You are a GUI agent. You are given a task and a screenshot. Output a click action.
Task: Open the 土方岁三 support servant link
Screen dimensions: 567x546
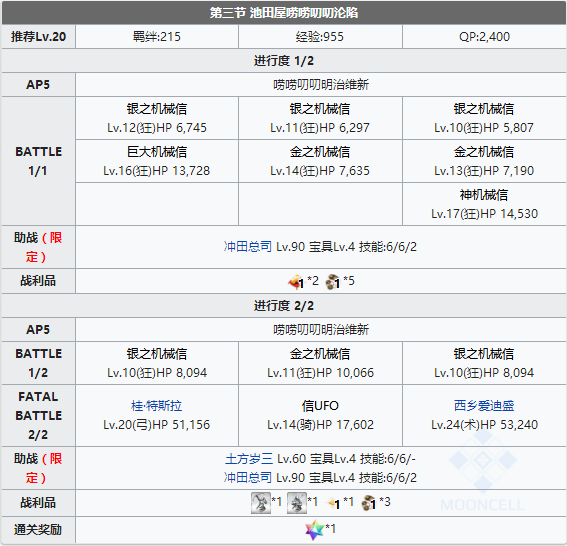coord(249,459)
